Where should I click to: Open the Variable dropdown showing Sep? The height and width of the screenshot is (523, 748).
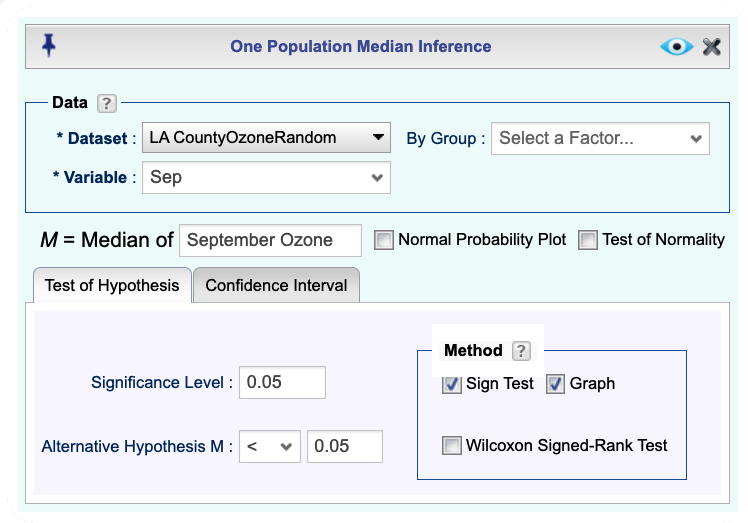[266, 178]
